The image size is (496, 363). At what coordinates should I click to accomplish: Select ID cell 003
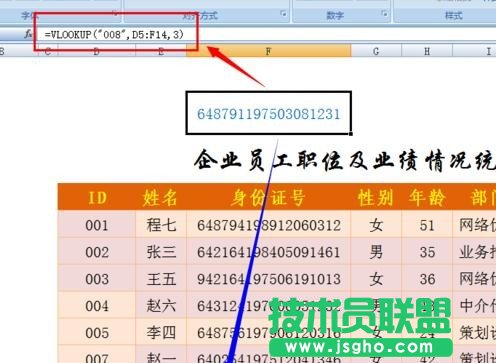97,279
